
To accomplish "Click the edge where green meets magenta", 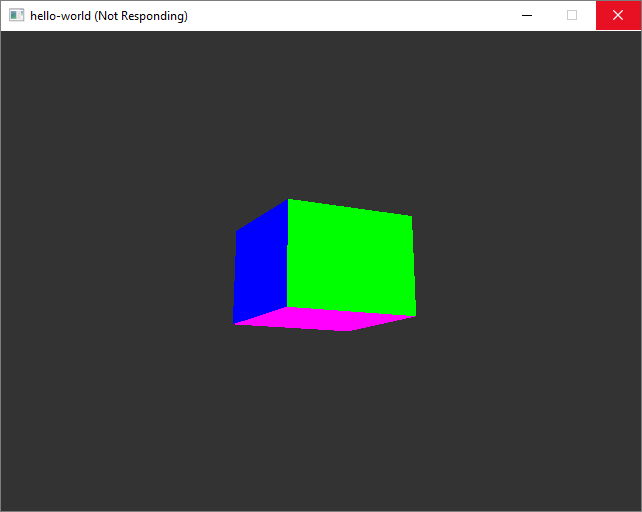I will [350, 311].
